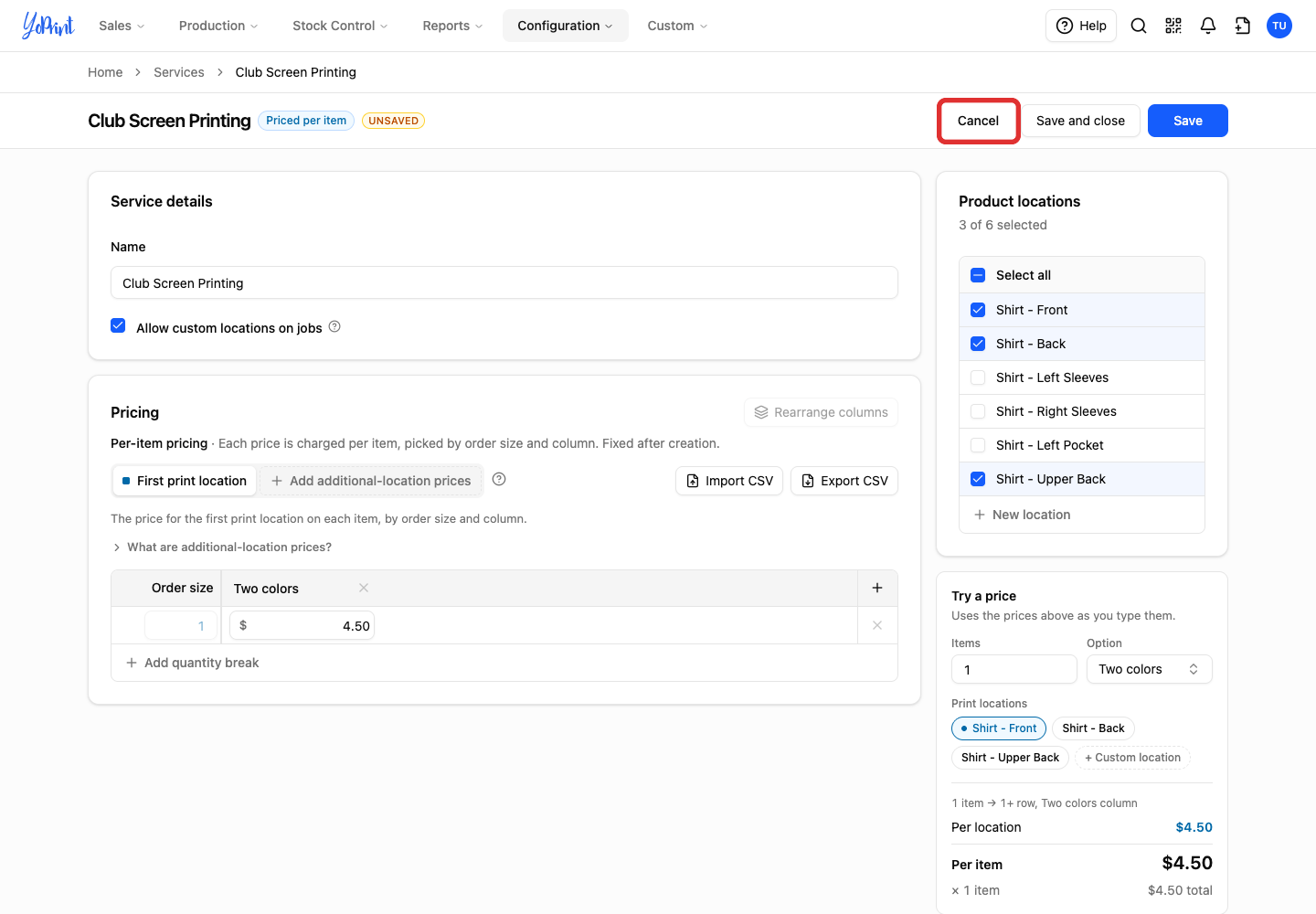Open the notifications bell

pos(1208,26)
